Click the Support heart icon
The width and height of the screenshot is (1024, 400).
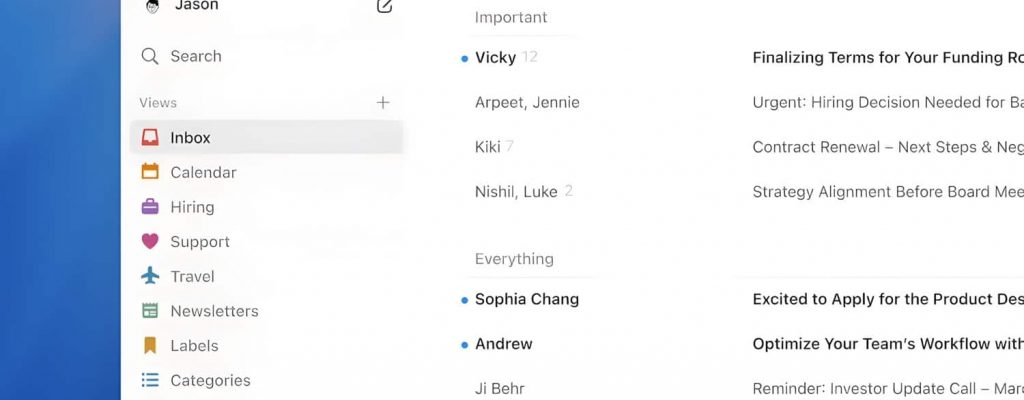coord(150,241)
